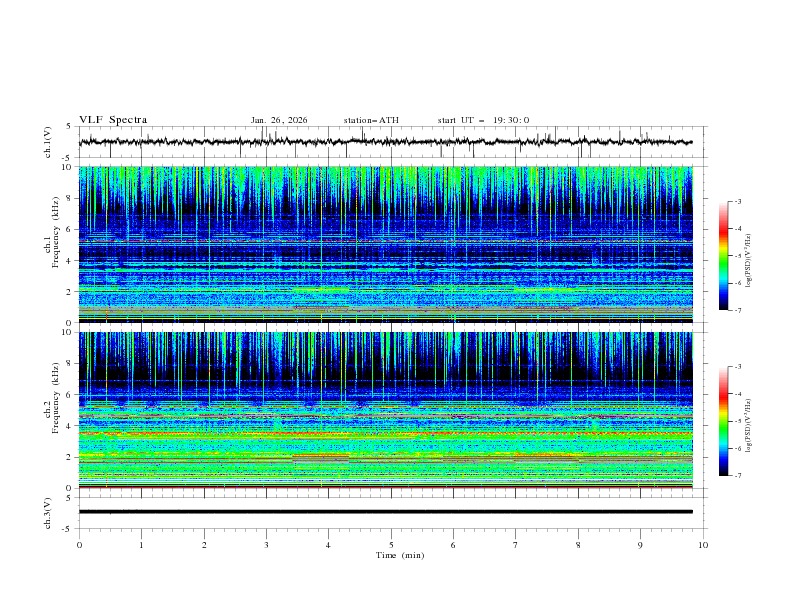Click the lower colorbar beside ch.2 spectrogram
The image size is (792, 612).
click(723, 421)
